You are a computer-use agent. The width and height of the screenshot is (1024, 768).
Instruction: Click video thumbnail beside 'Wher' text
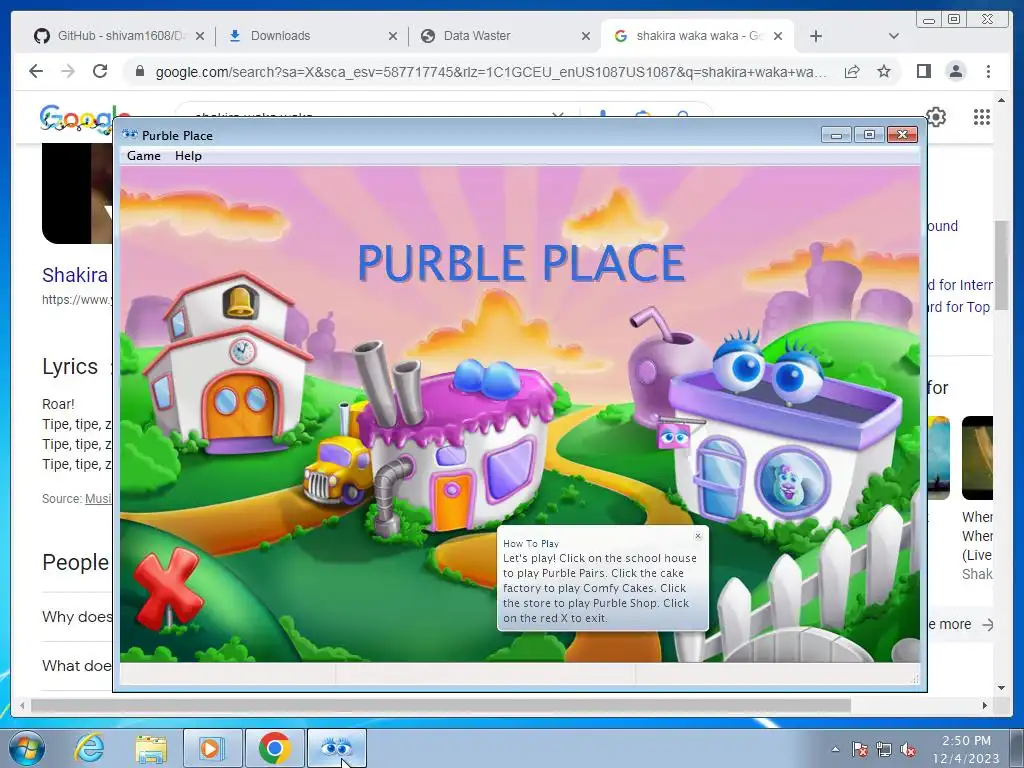(x=977, y=458)
